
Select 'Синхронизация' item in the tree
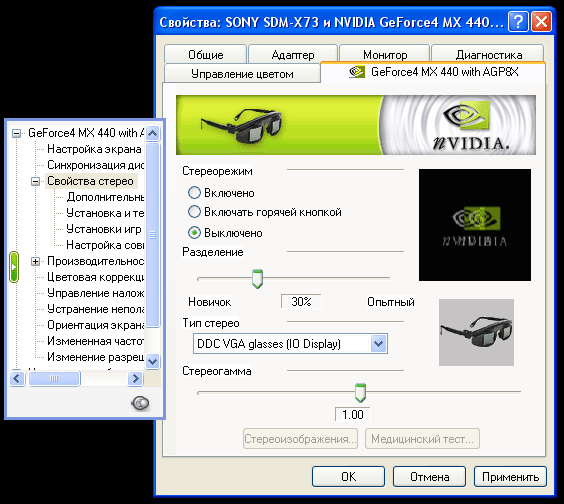[x=95, y=165]
